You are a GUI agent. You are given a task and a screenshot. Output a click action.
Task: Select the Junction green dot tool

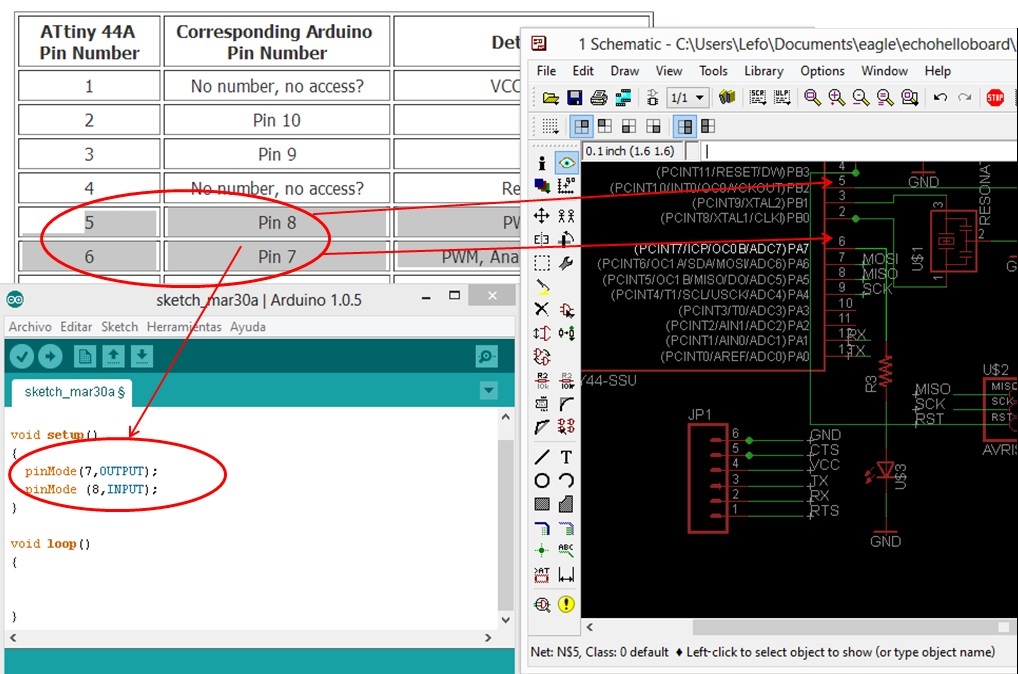pyautogui.click(x=541, y=551)
